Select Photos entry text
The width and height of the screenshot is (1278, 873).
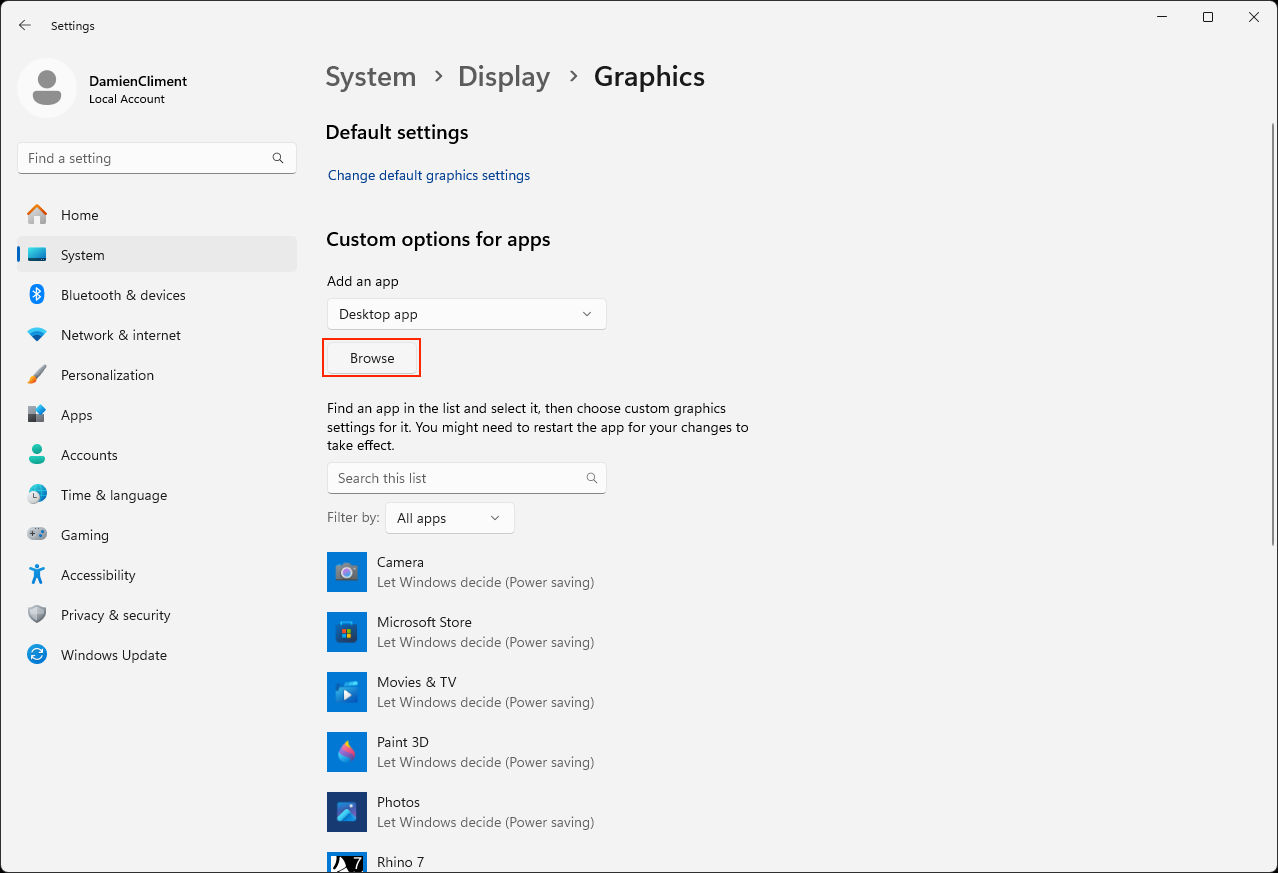(x=398, y=802)
